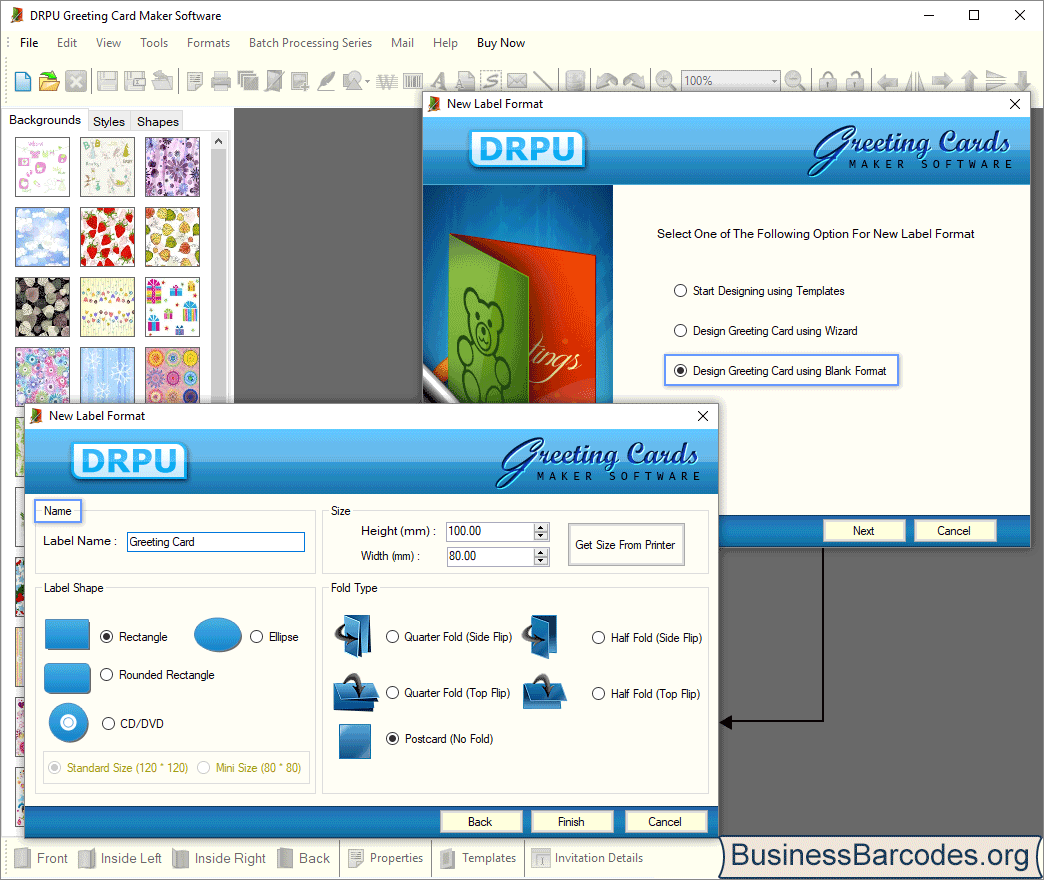This screenshot has height=880, width=1044.
Task: Click the Print toolbar icon
Action: point(220,81)
